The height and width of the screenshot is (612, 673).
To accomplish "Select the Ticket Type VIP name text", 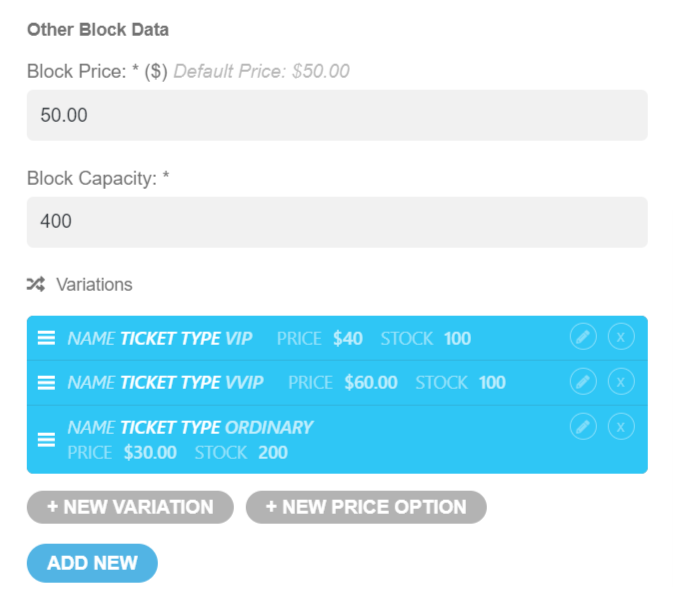I will pyautogui.click(x=186, y=339).
